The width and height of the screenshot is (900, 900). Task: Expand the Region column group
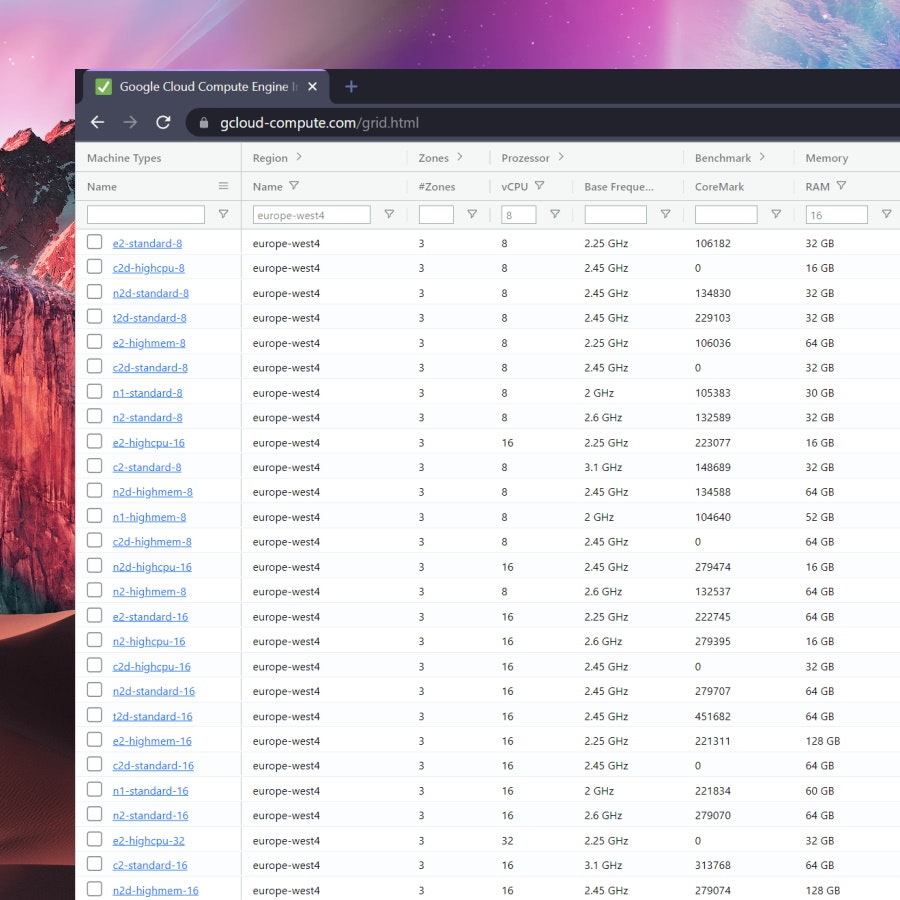pyautogui.click(x=299, y=157)
